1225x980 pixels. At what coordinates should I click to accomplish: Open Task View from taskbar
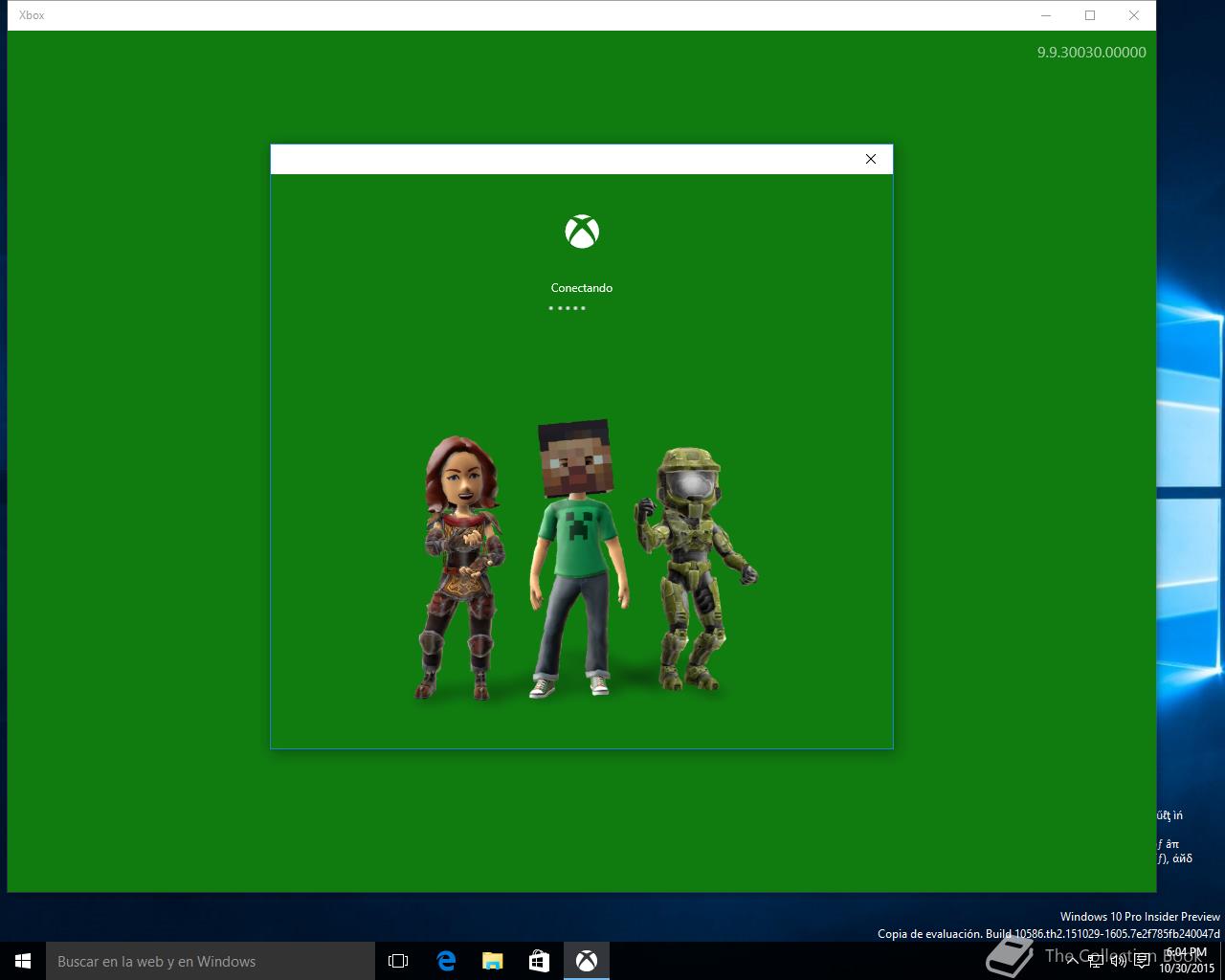pyautogui.click(x=398, y=961)
